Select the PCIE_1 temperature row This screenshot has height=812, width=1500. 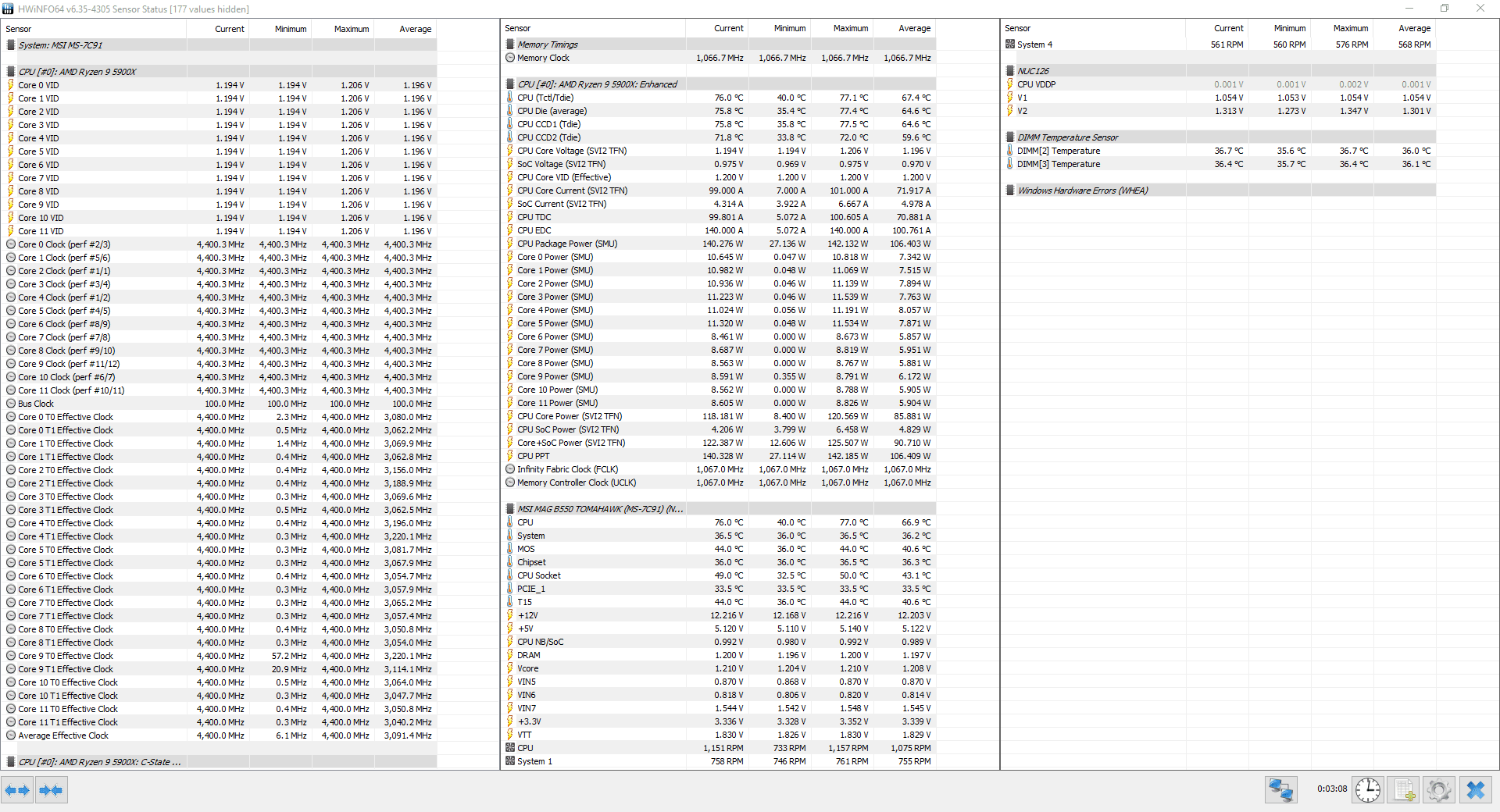point(718,589)
